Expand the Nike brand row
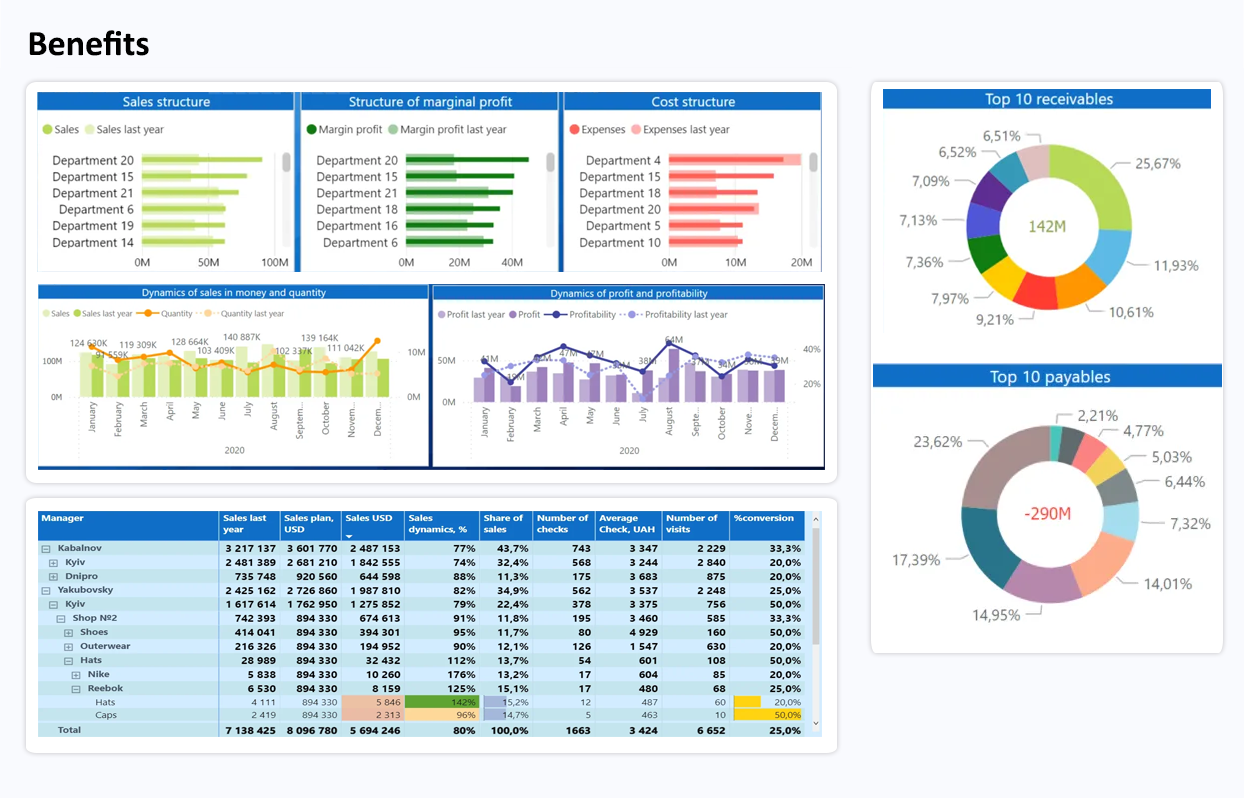Viewport: 1244px width, 798px height. pyautogui.click(x=76, y=675)
